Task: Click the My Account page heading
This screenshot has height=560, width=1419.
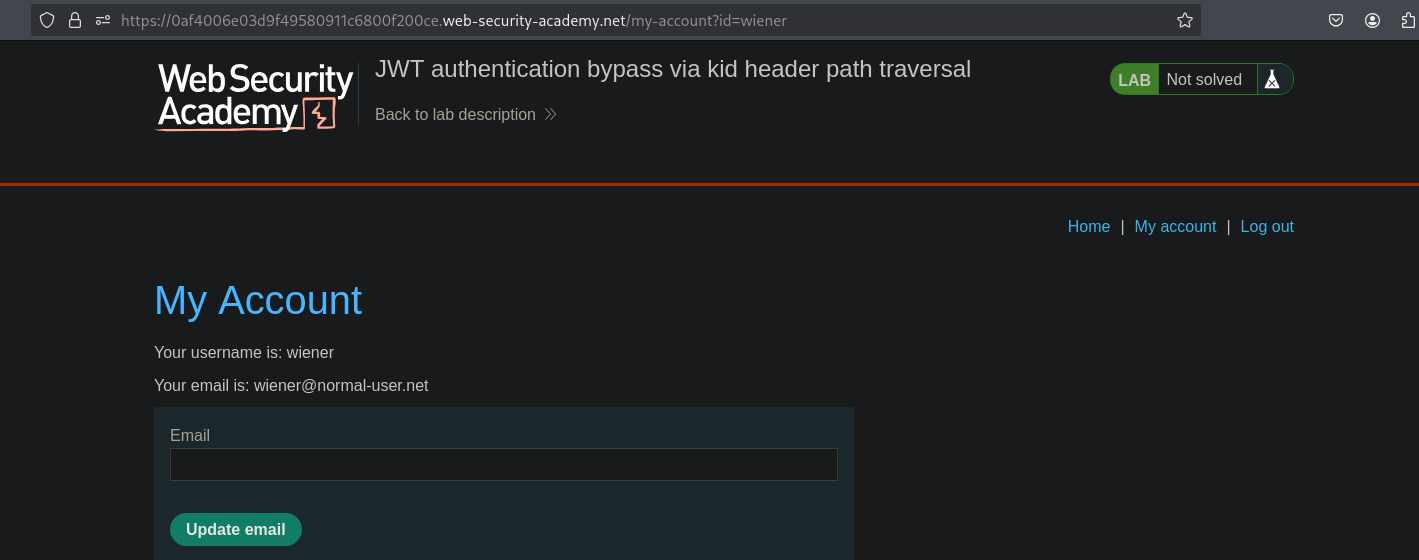Action: point(258,301)
